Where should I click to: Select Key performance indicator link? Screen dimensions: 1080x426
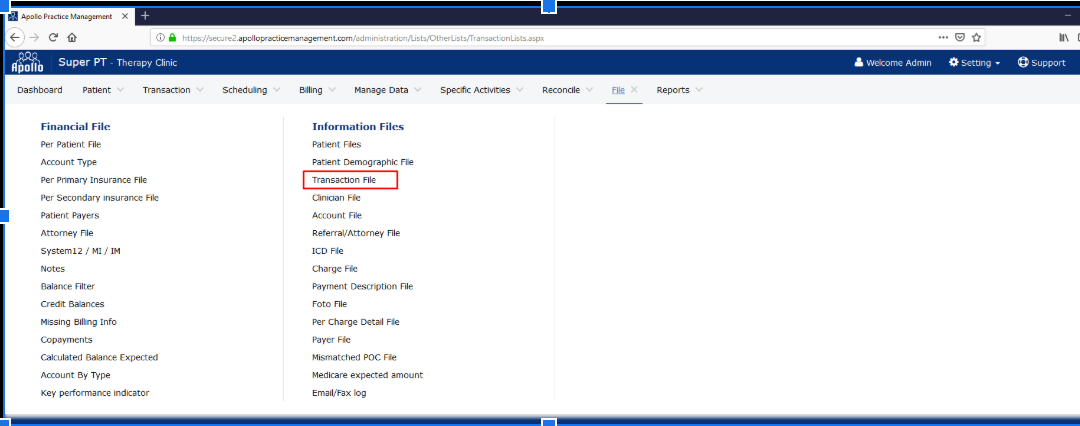point(95,393)
